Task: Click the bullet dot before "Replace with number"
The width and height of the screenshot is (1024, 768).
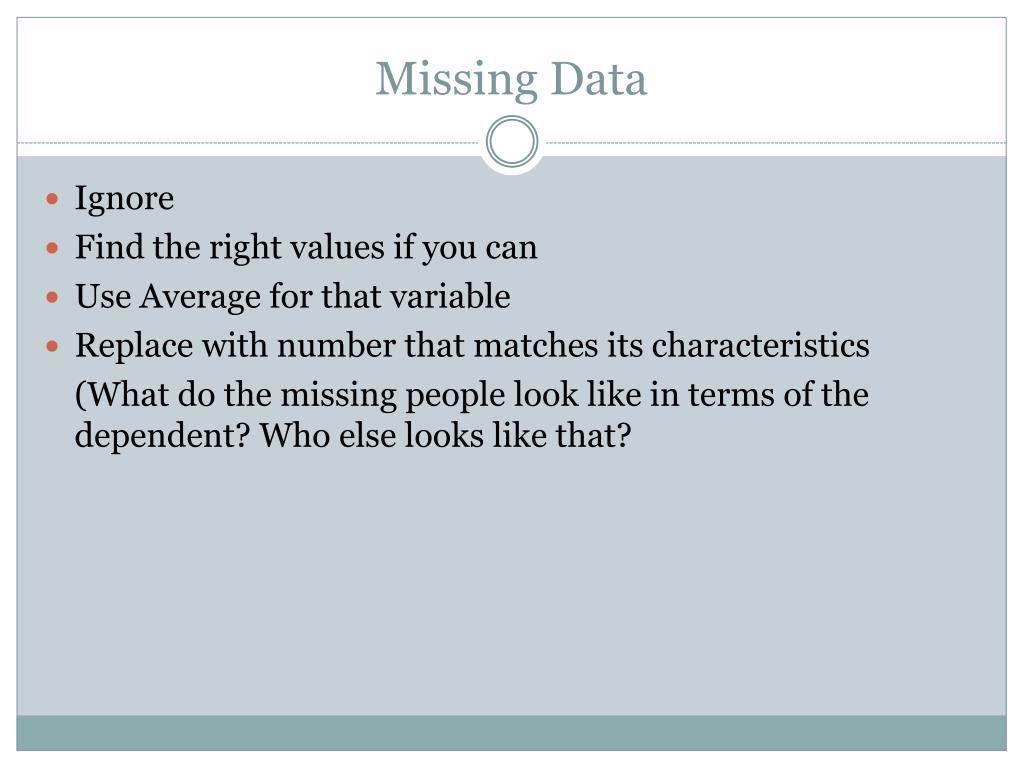Action: coord(53,346)
